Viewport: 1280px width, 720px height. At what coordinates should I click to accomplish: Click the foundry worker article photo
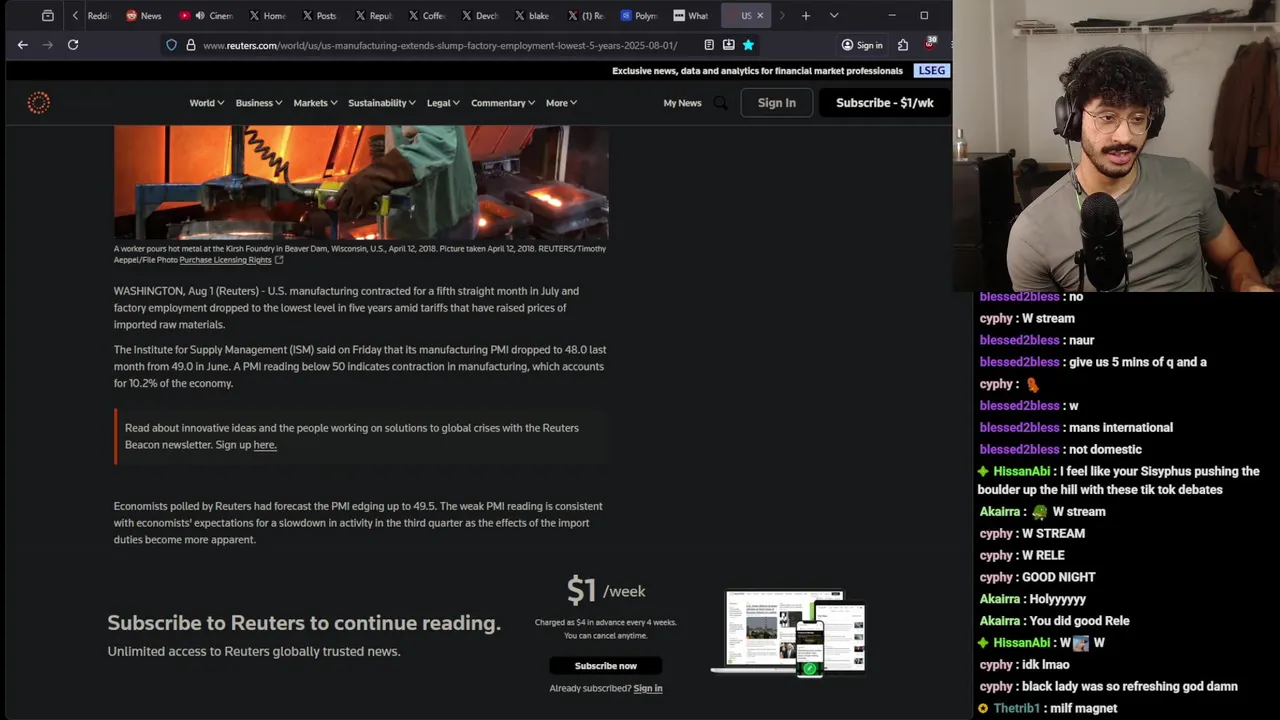[361, 182]
